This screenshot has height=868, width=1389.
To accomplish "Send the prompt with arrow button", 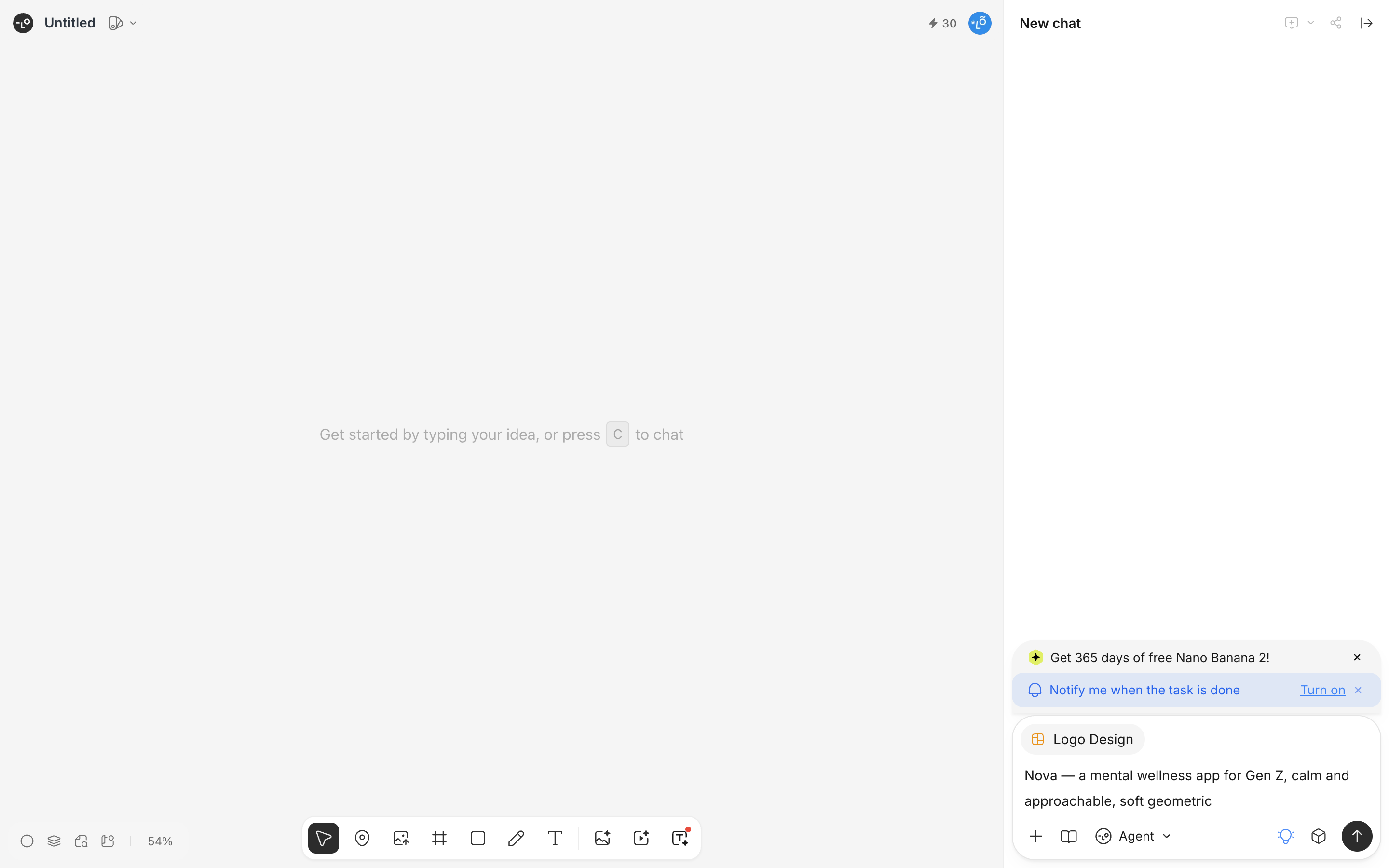I will coord(1357,837).
